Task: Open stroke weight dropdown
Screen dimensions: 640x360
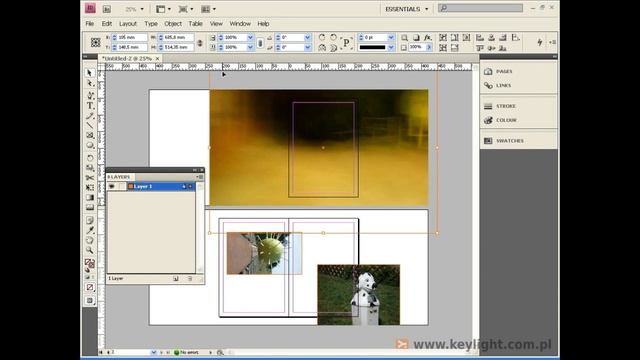Action: [x=391, y=37]
